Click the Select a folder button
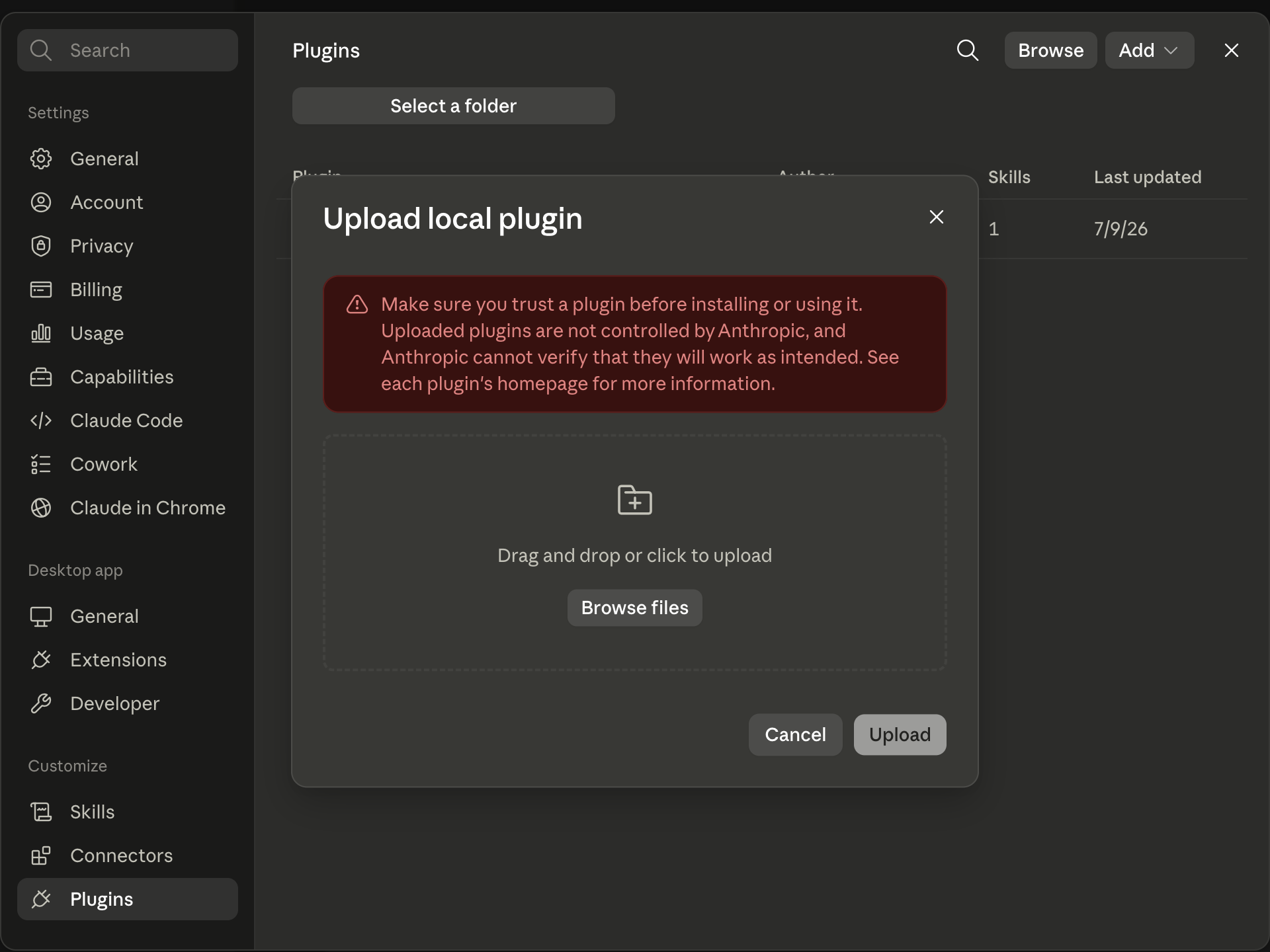This screenshot has height=952, width=1270. [x=454, y=106]
